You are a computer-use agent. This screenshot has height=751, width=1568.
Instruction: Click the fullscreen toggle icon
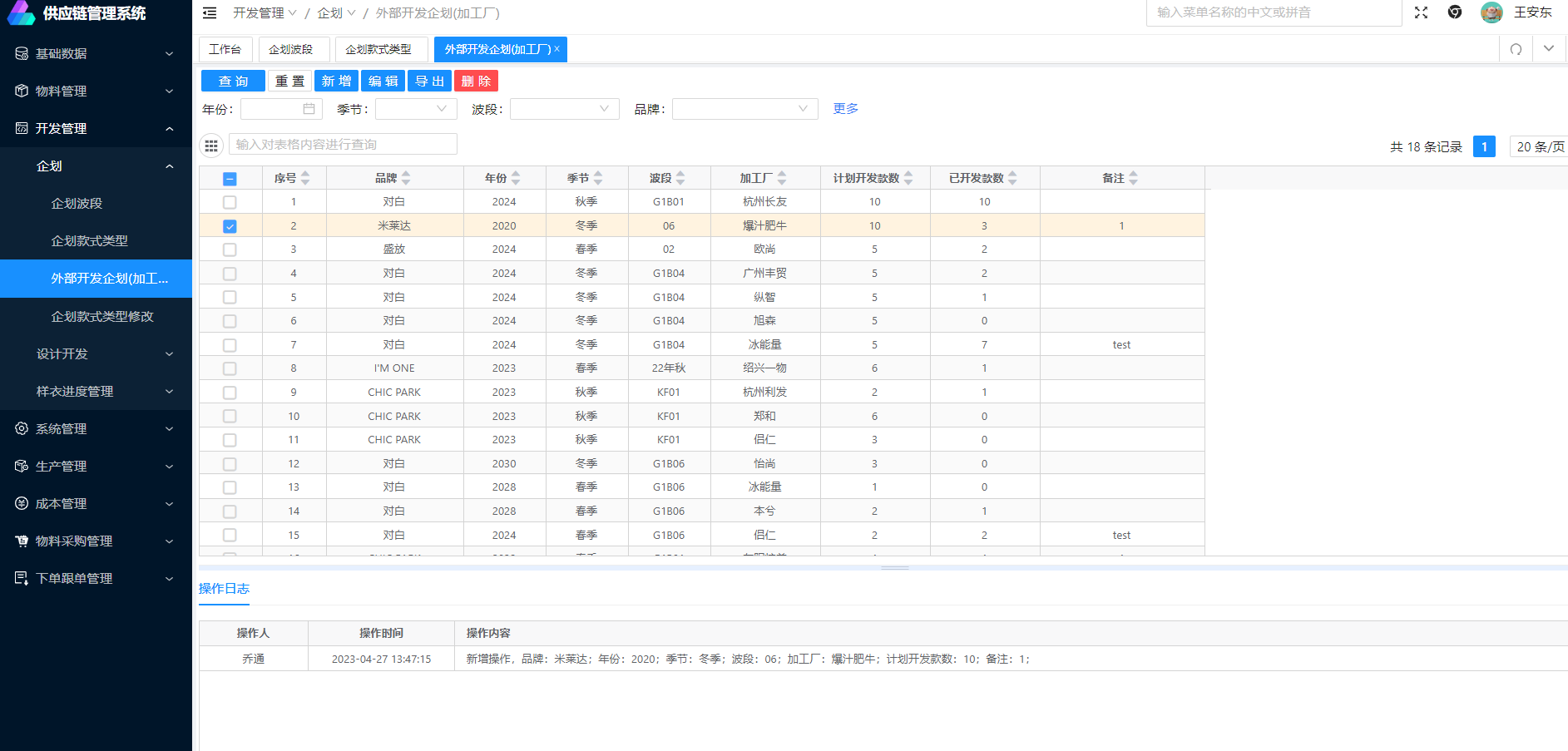[x=1421, y=12]
